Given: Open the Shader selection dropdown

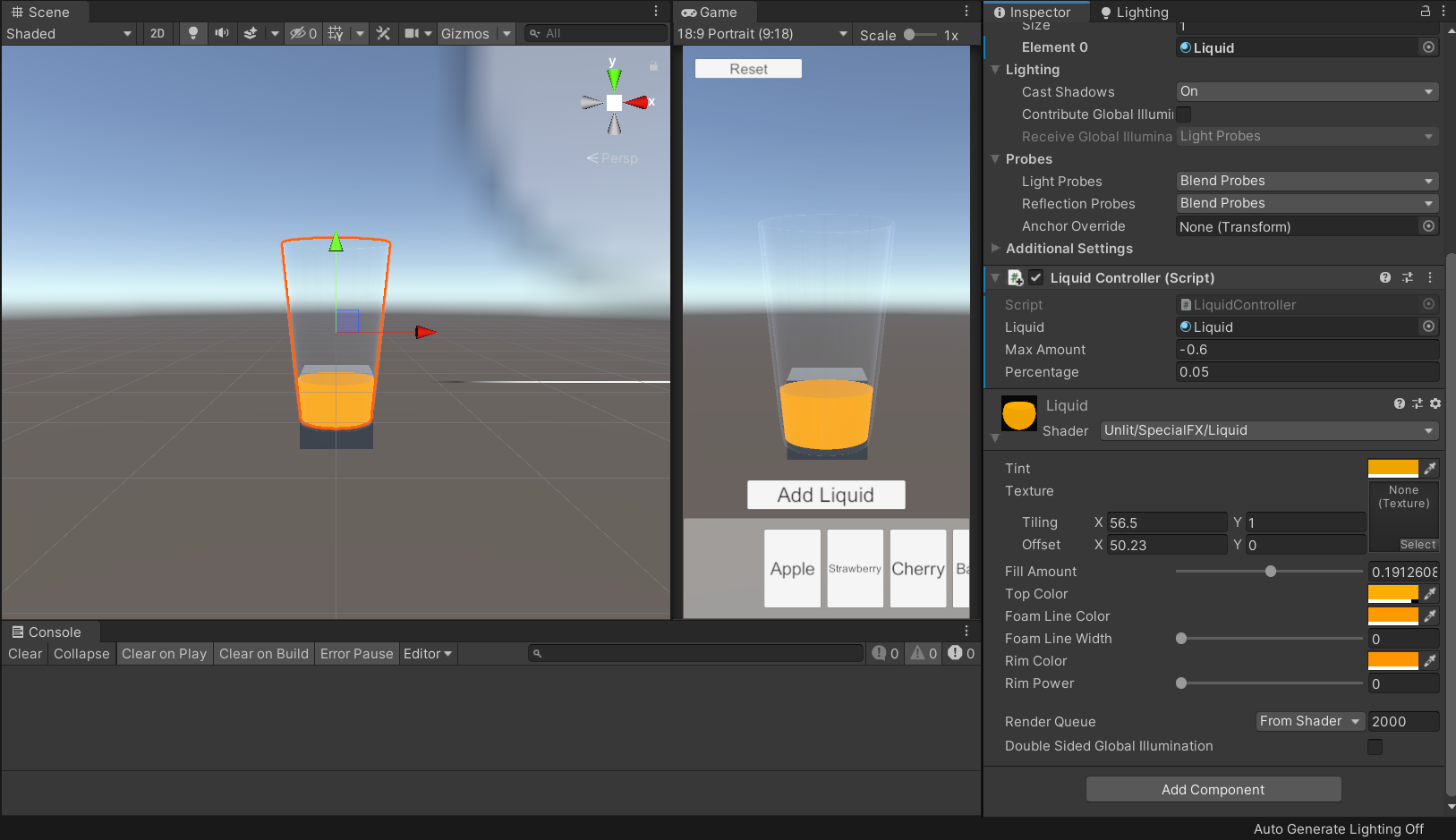Looking at the screenshot, I should point(1269,430).
